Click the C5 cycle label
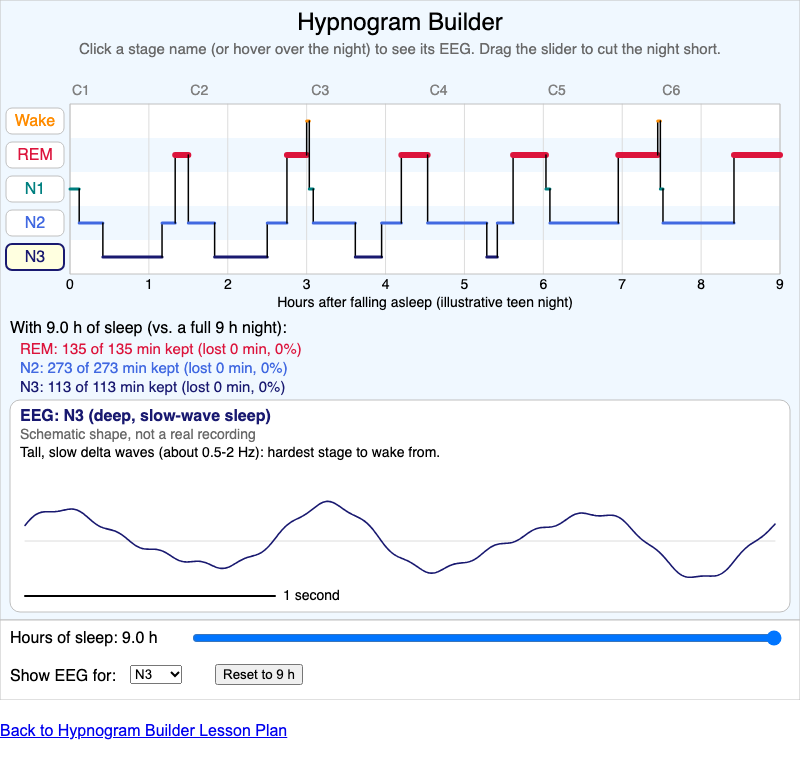Screen dimensions: 800x760 coord(557,90)
